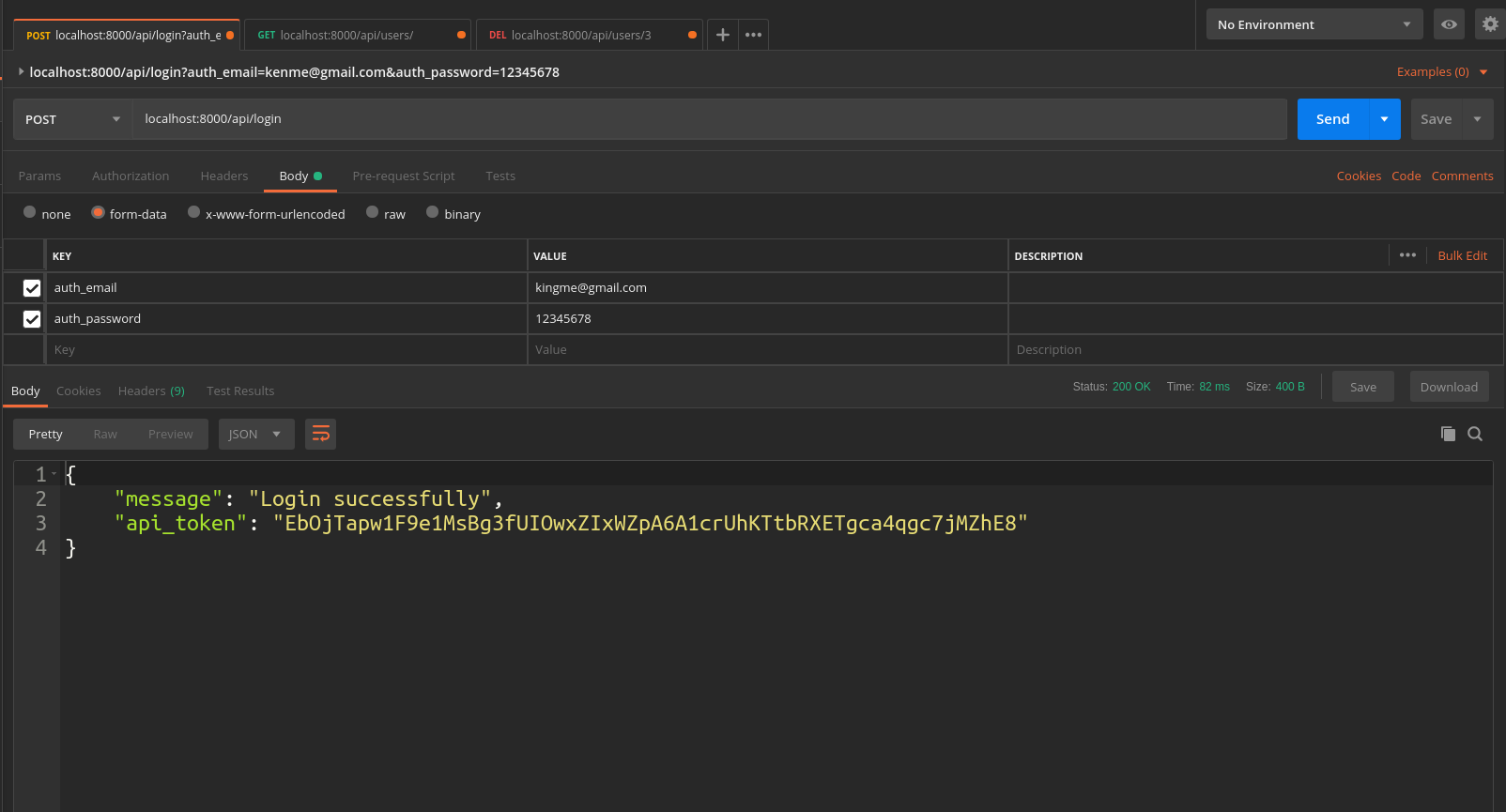Open column options three-dots in table header
Image resolution: width=1506 pixels, height=812 pixels.
(x=1407, y=255)
